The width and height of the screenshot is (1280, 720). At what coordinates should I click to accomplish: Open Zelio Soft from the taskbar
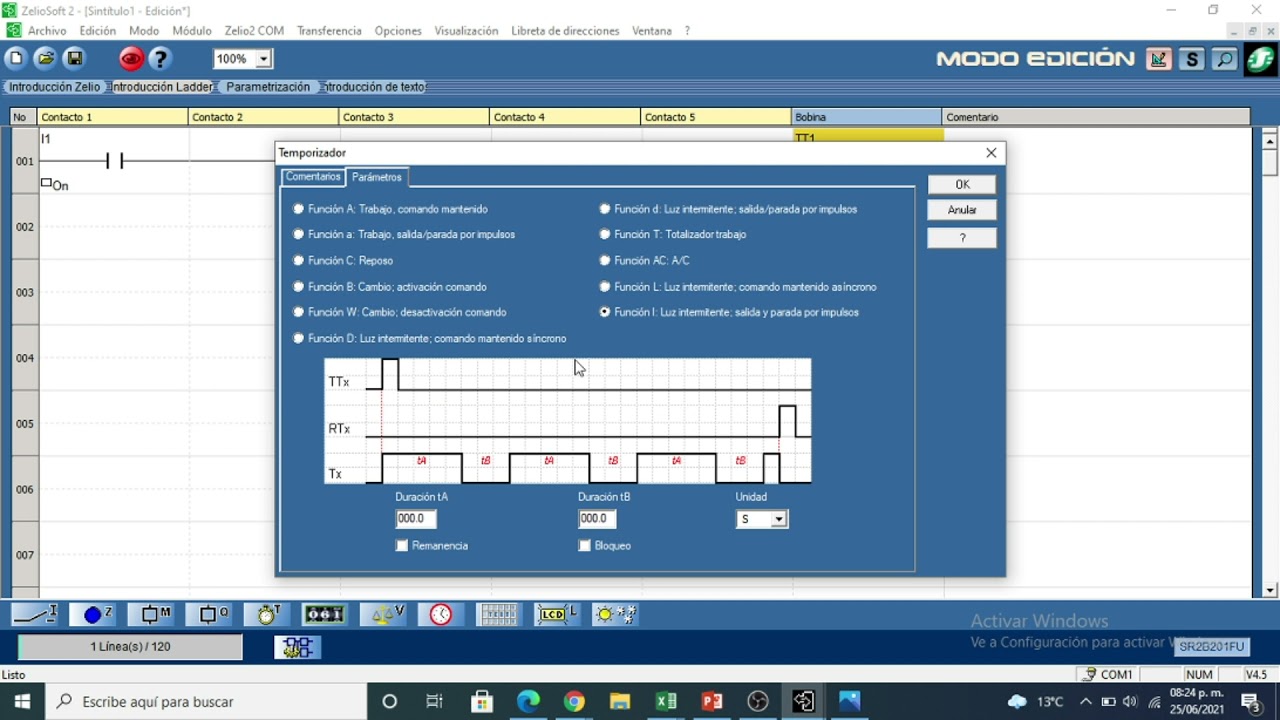pos(803,702)
